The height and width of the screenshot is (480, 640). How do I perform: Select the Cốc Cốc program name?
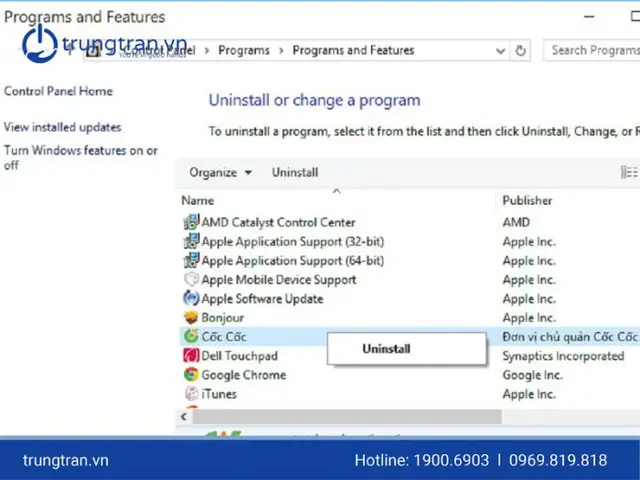[224, 336]
